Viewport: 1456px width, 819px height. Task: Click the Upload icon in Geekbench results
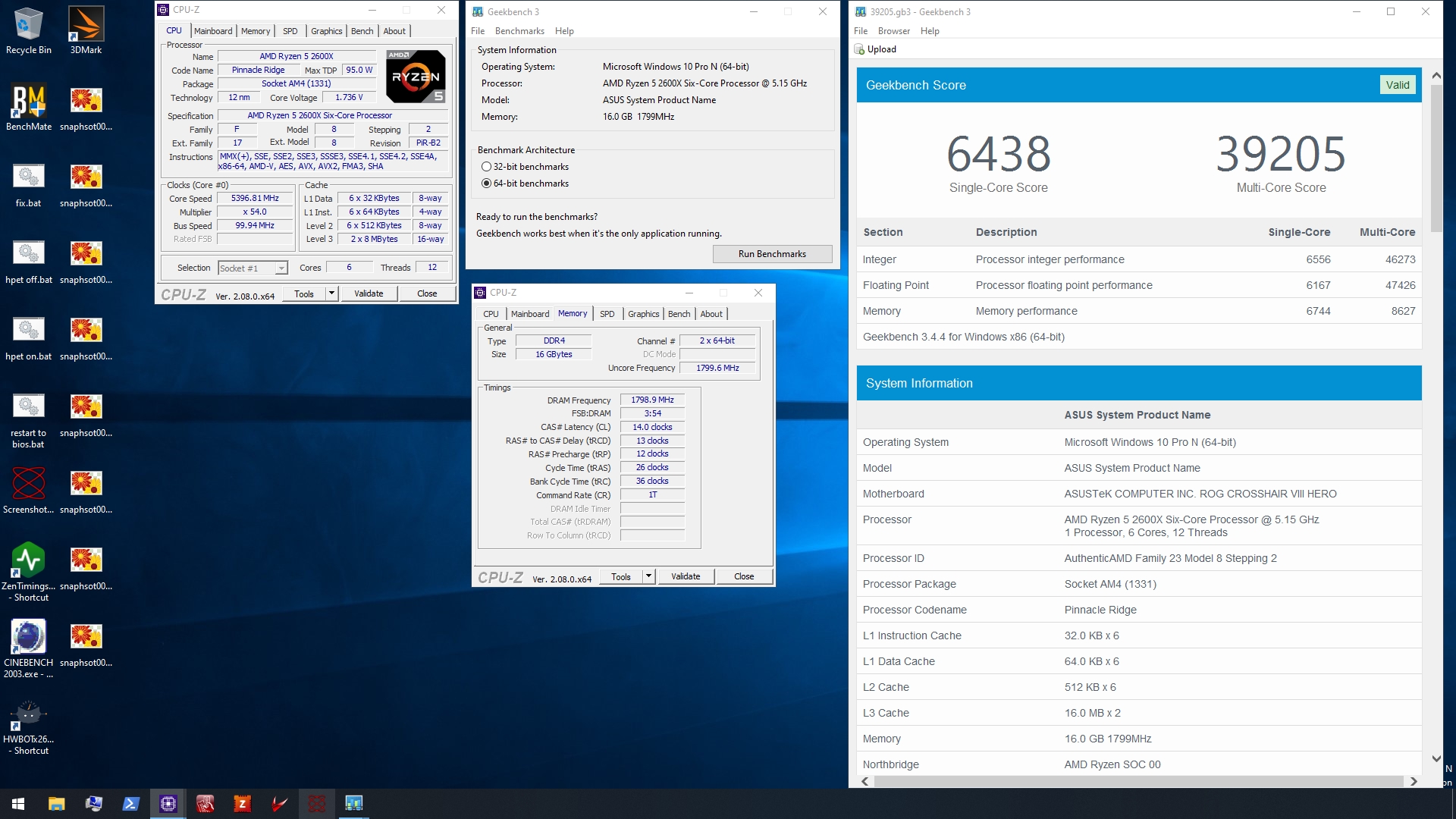(x=859, y=49)
